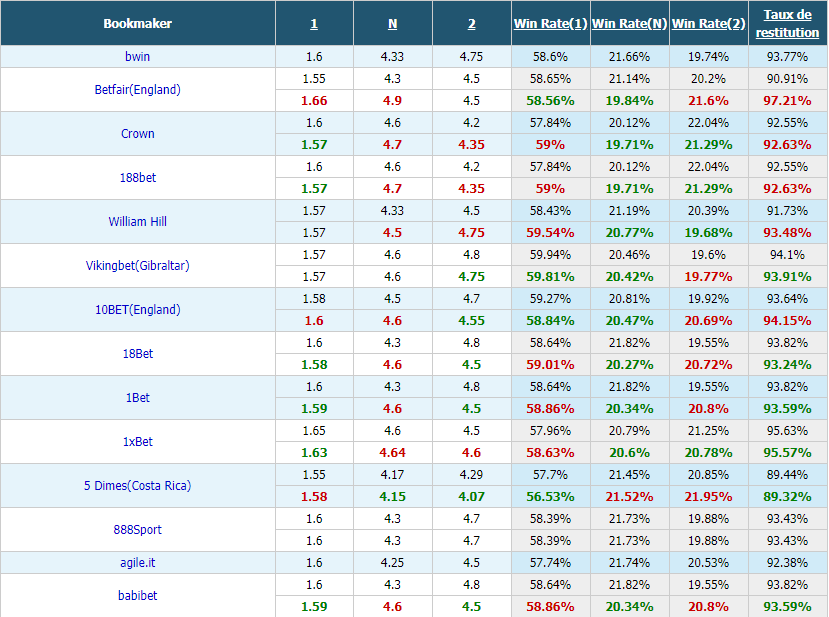Open the bwin bookmaker link

(x=137, y=57)
